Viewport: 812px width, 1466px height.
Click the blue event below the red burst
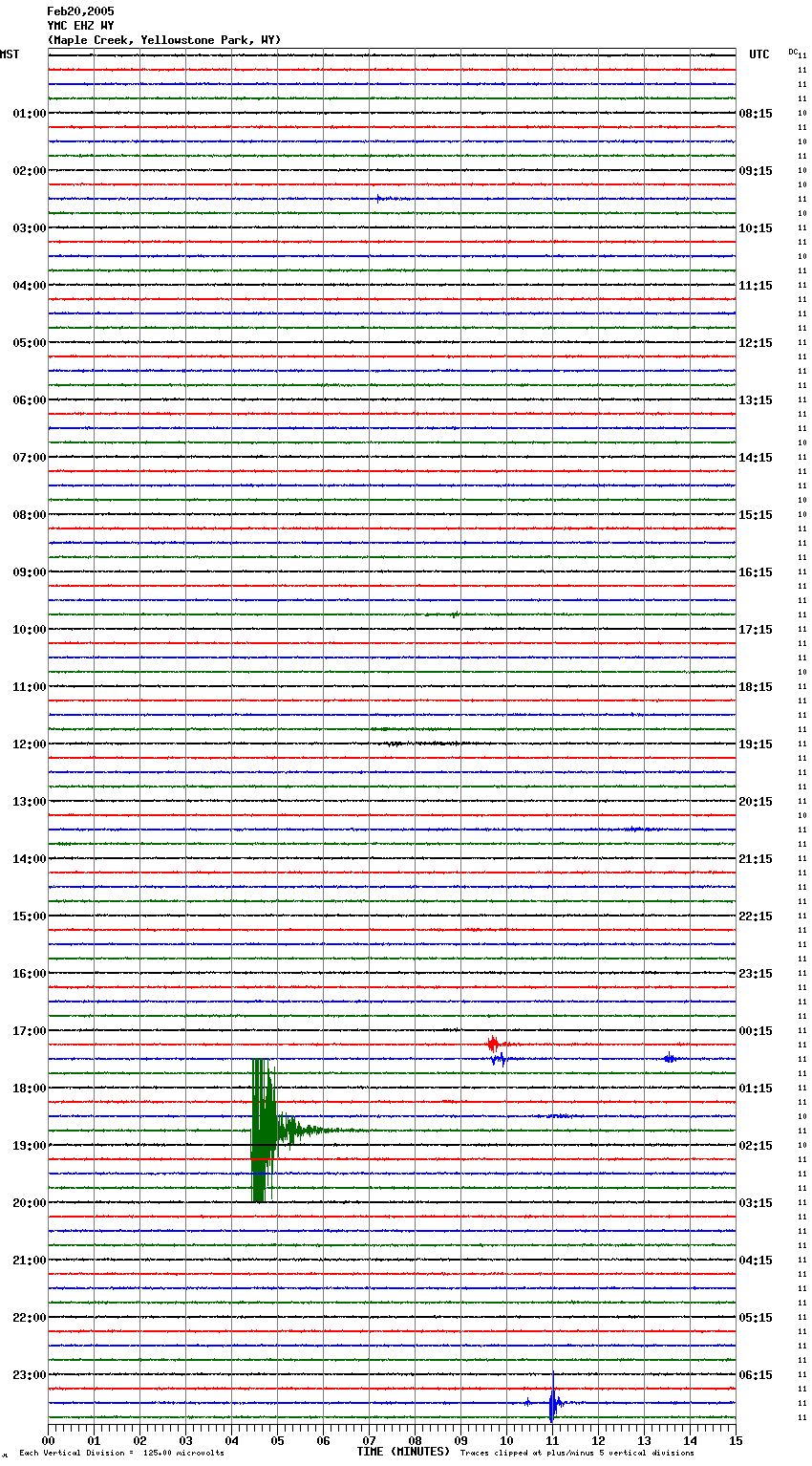[x=499, y=1059]
